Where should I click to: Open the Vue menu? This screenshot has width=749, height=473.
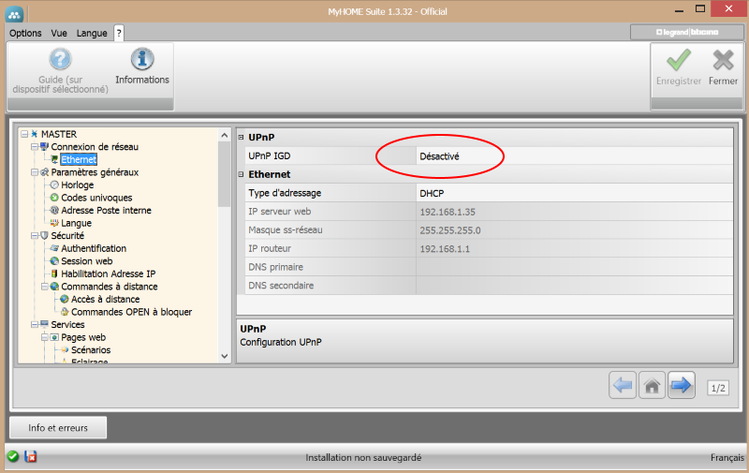[59, 33]
